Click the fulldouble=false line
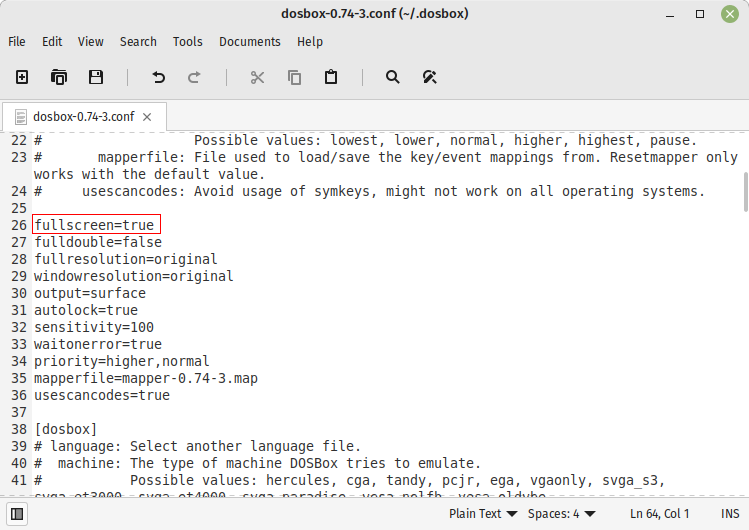The height and width of the screenshot is (530, 749). pos(98,242)
